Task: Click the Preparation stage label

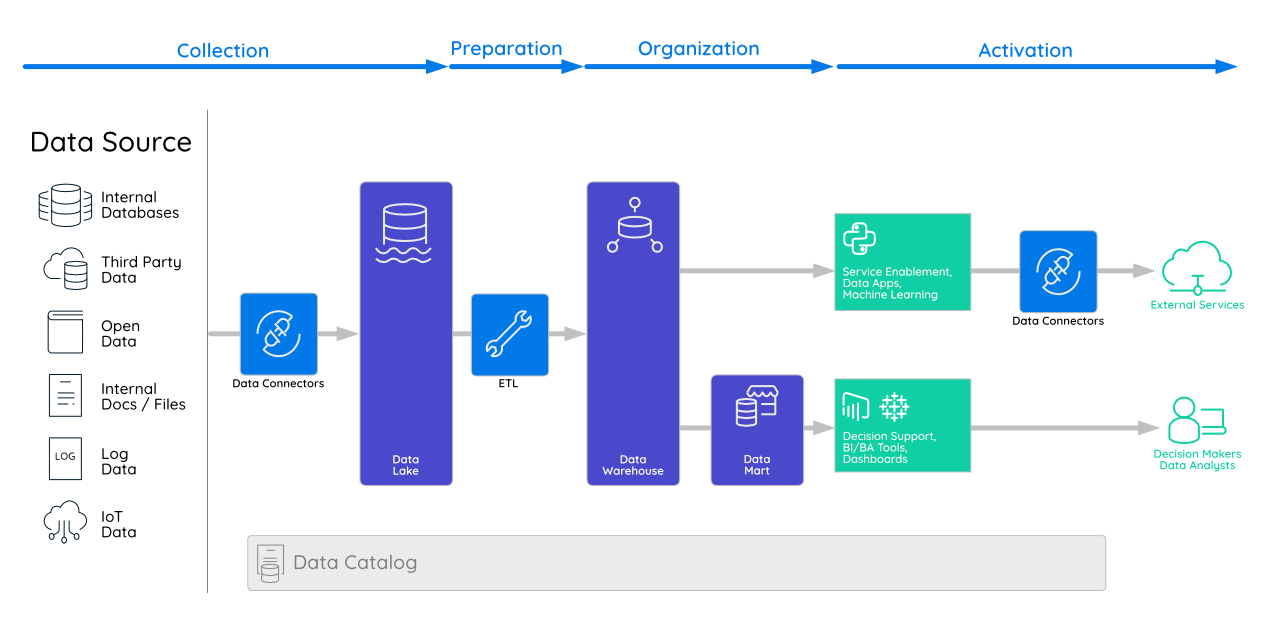Action: coord(506,48)
